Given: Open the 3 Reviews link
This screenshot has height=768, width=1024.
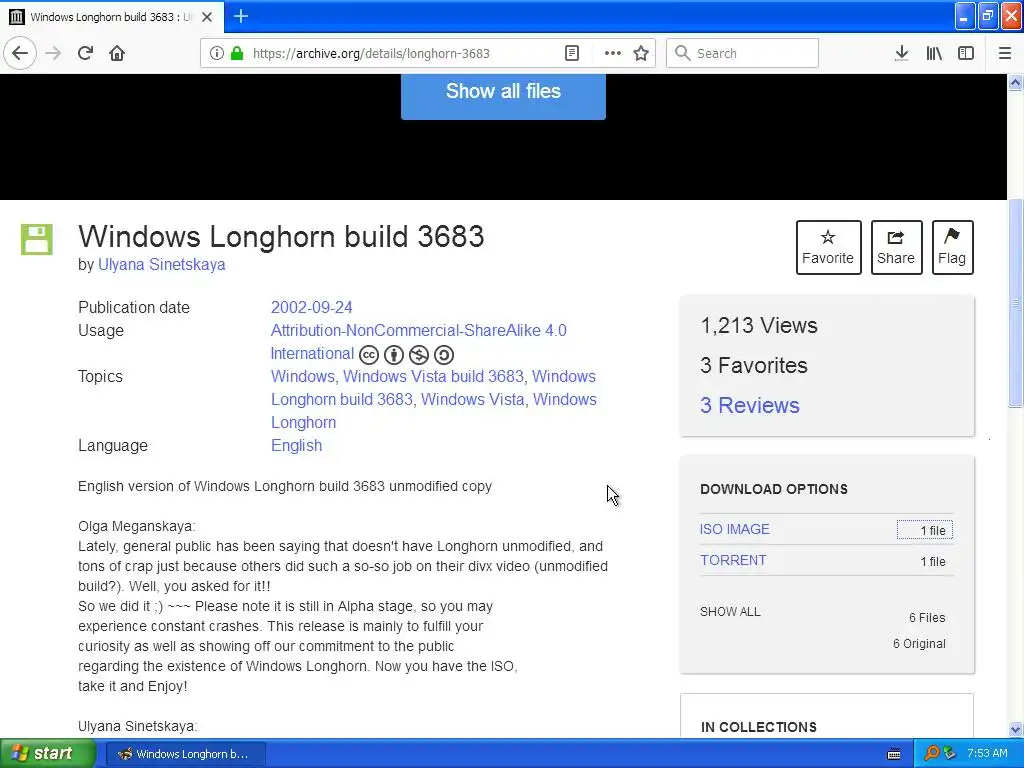Looking at the screenshot, I should pos(750,406).
